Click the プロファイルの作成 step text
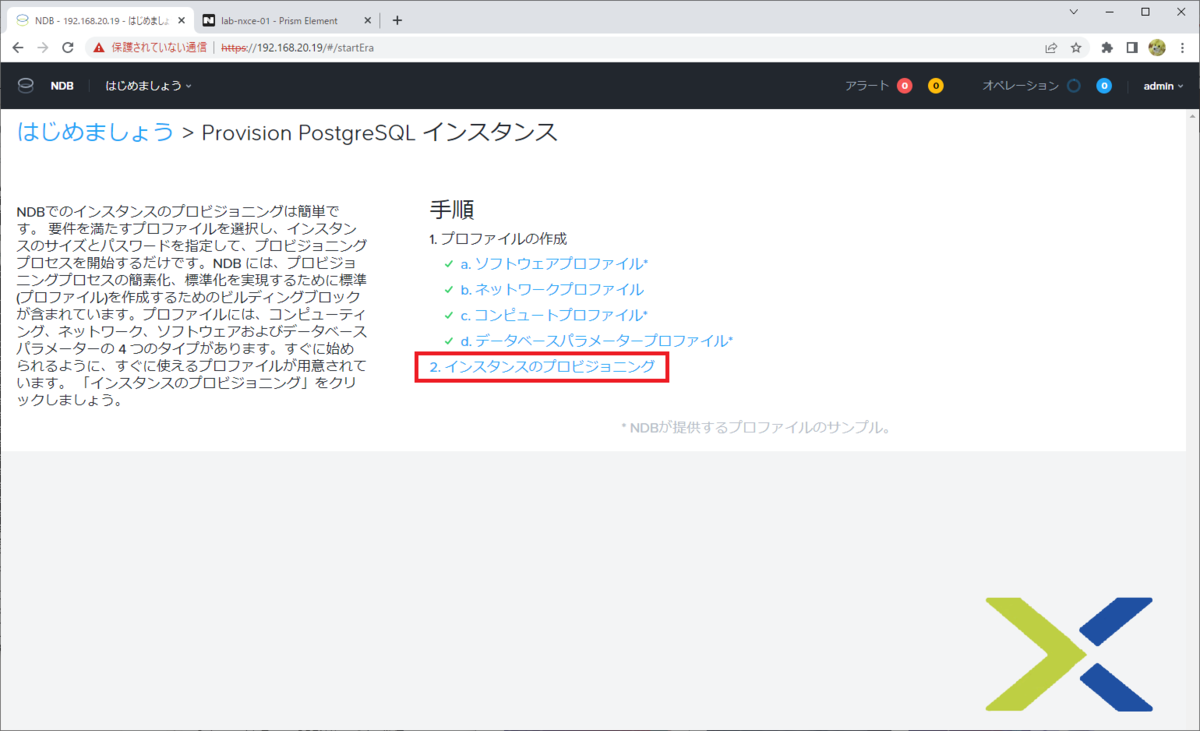The width and height of the screenshot is (1200, 731). pos(504,238)
